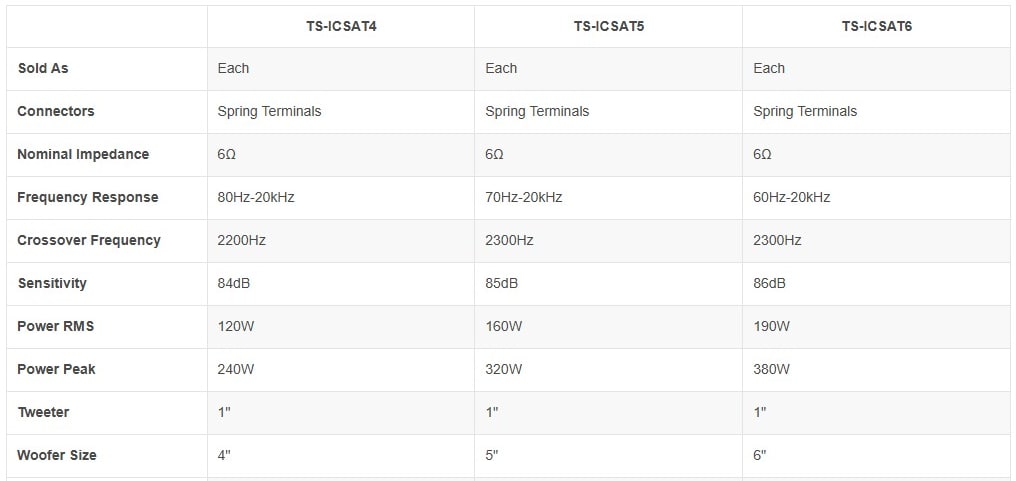Click the Frequency Response row label

click(x=88, y=197)
